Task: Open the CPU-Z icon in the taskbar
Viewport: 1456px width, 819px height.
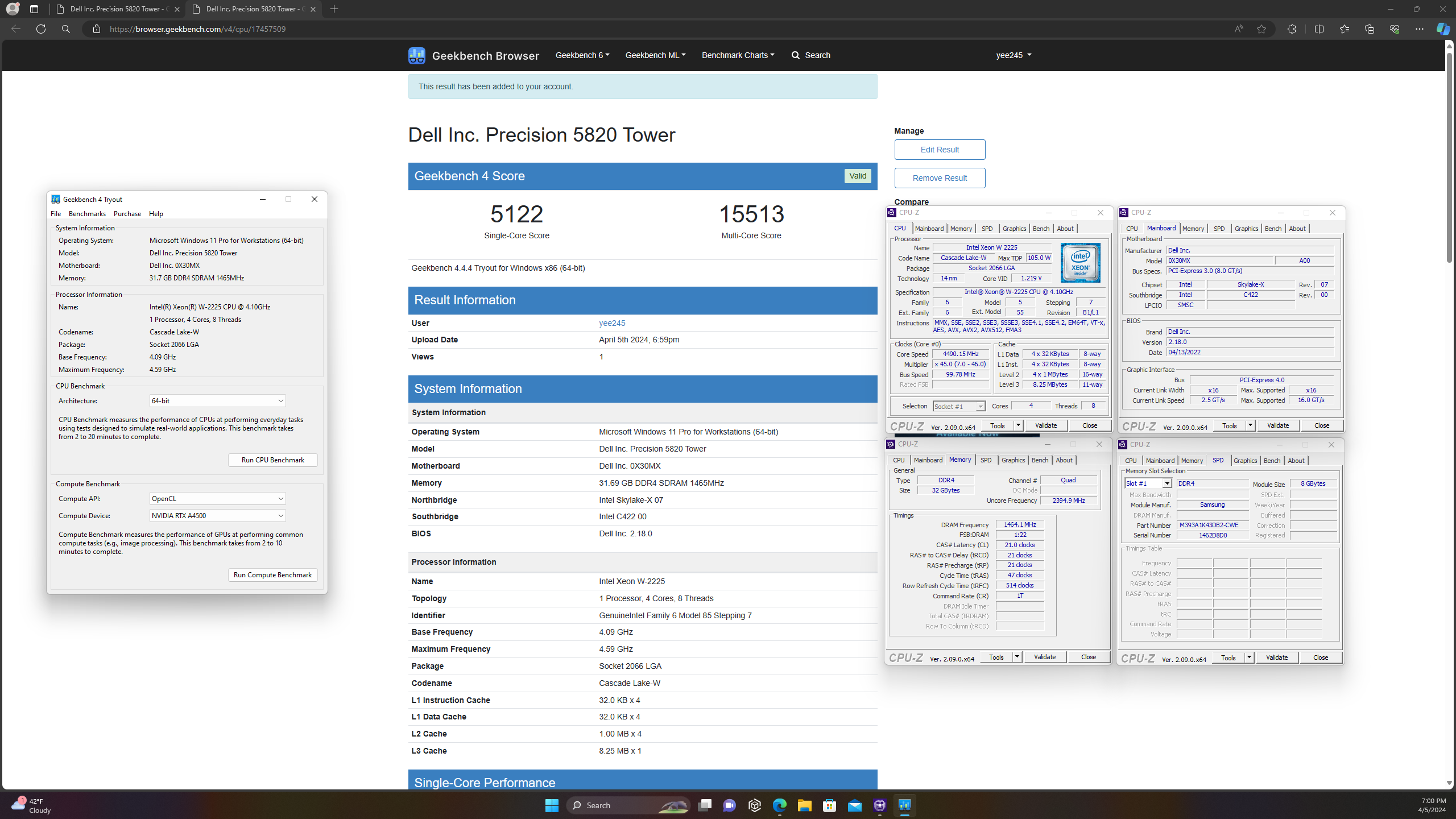Action: [880, 805]
